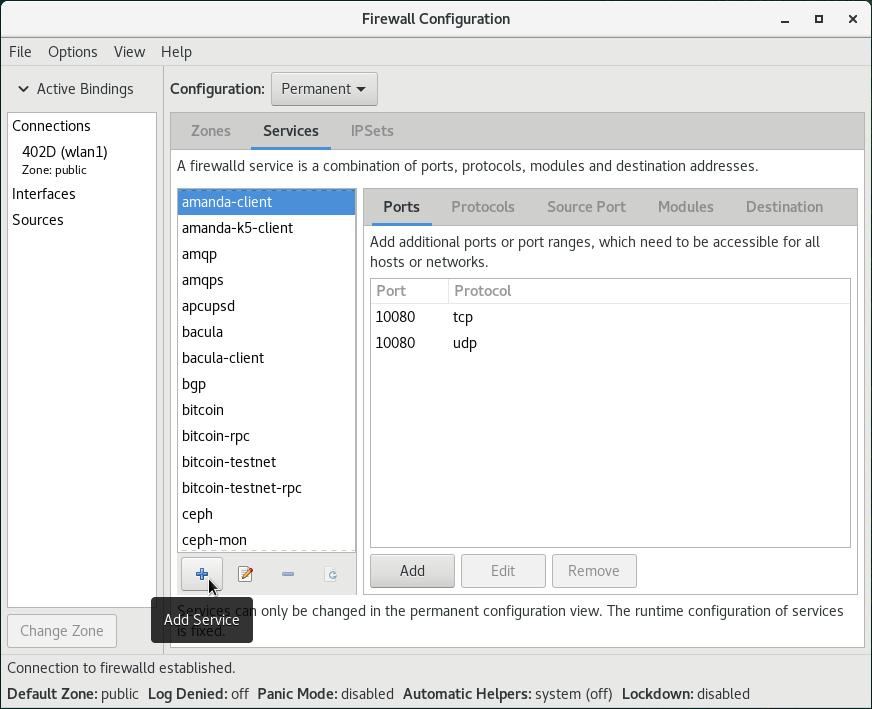
Task: Open the Configuration Permanent dropdown
Action: click(x=323, y=89)
